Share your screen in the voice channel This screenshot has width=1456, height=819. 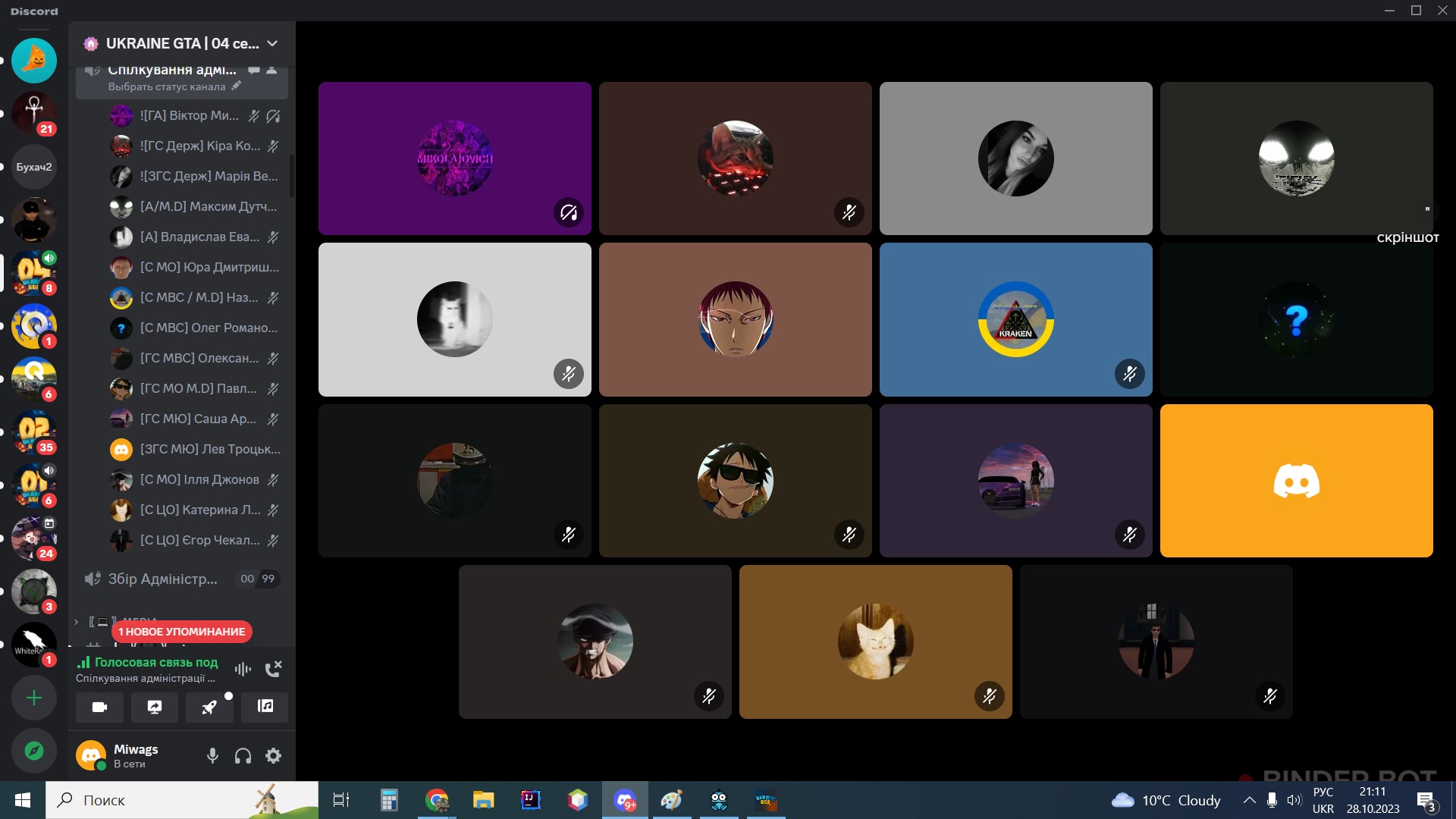coord(155,707)
